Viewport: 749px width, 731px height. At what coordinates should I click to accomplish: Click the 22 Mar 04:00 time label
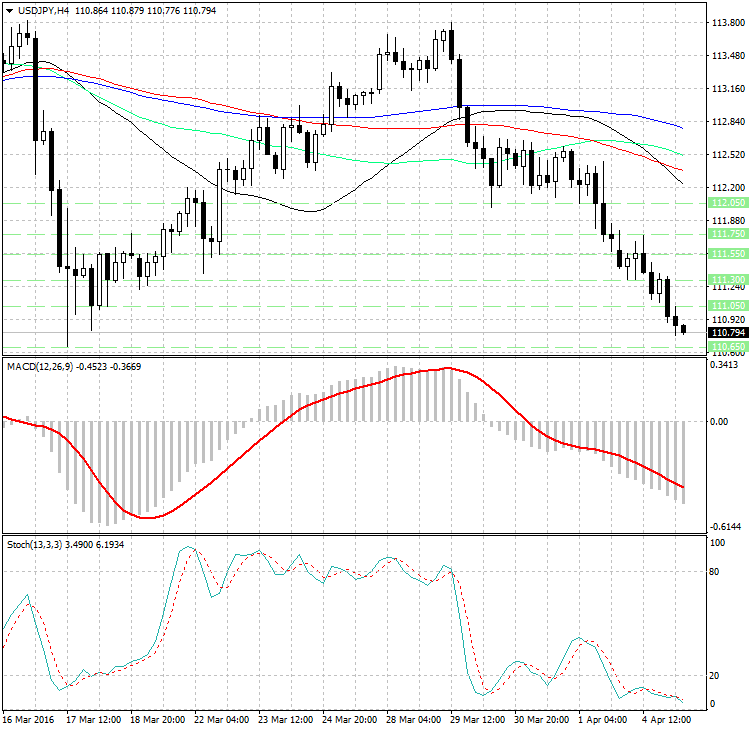[x=222, y=720]
